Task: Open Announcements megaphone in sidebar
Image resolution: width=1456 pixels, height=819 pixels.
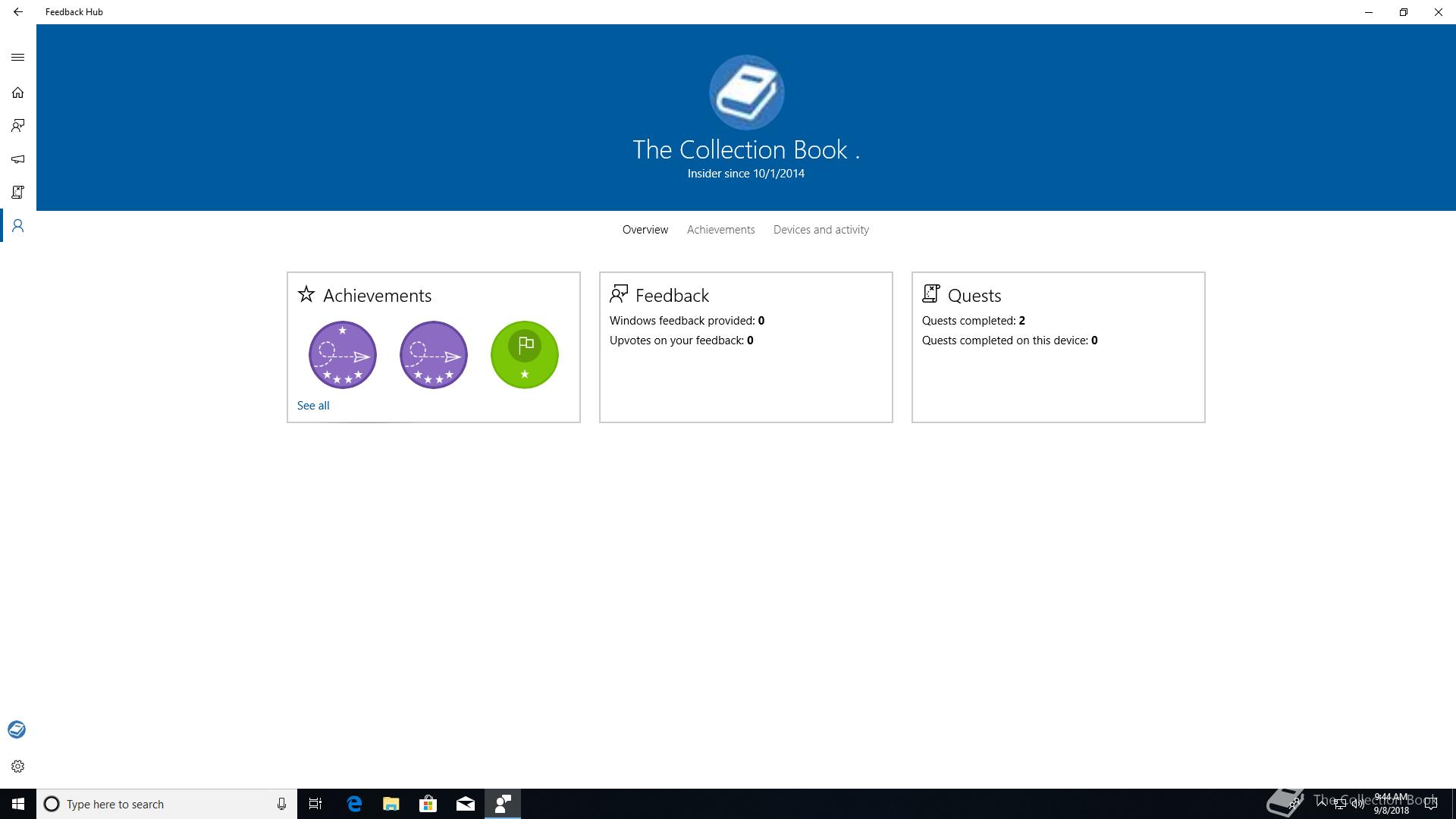Action: pos(18,159)
